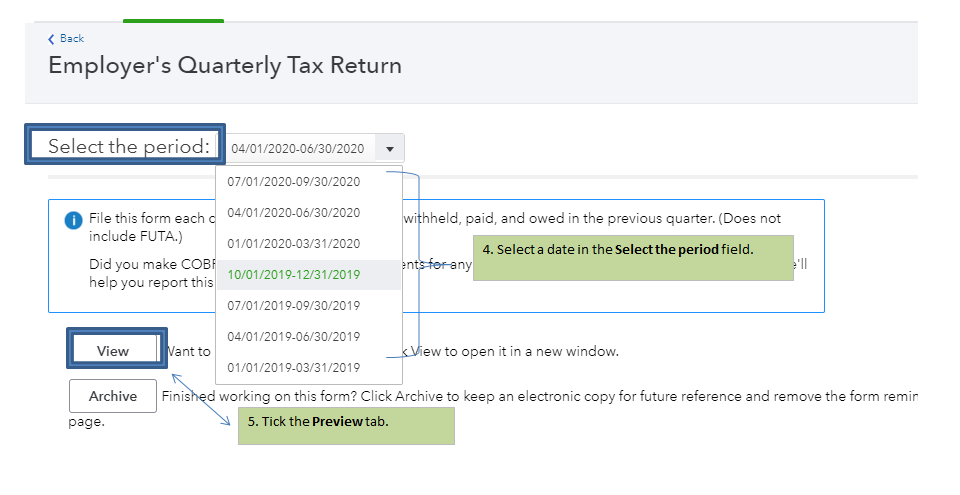960x495 pixels.
Task: Click the Back chevron link
Action: (x=66, y=38)
